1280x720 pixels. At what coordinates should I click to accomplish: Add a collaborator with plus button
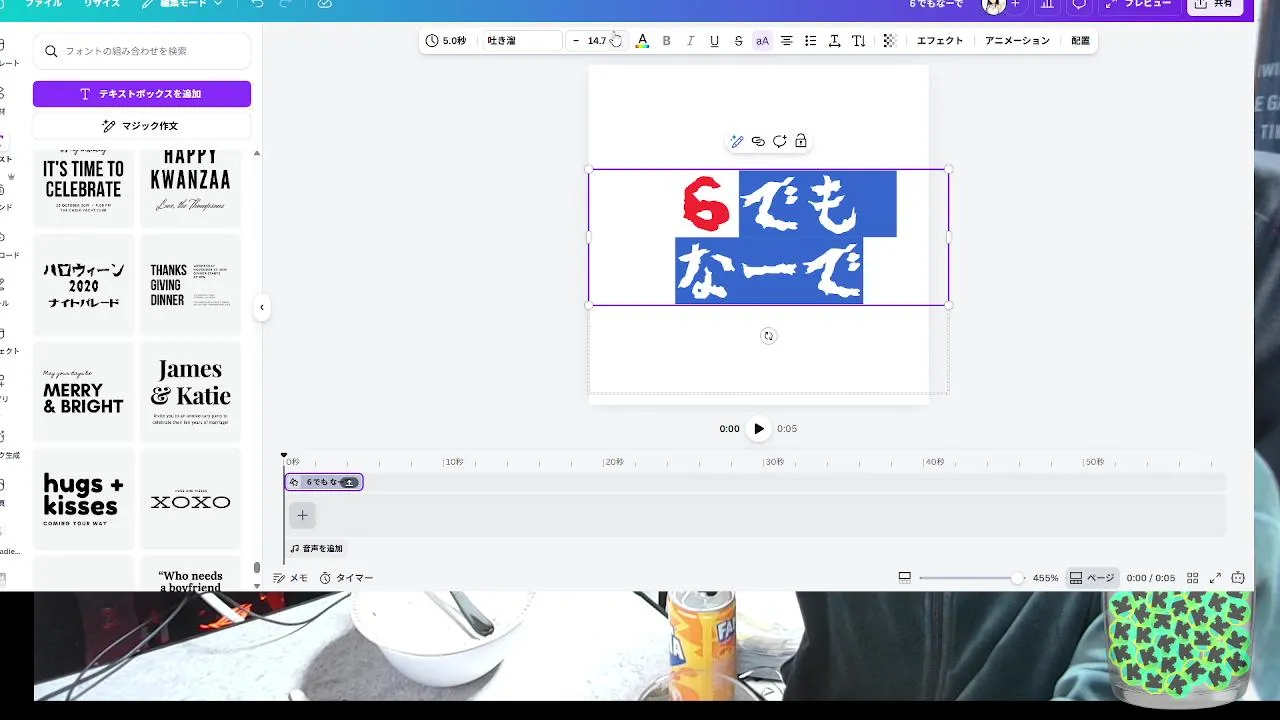pyautogui.click(x=1015, y=4)
